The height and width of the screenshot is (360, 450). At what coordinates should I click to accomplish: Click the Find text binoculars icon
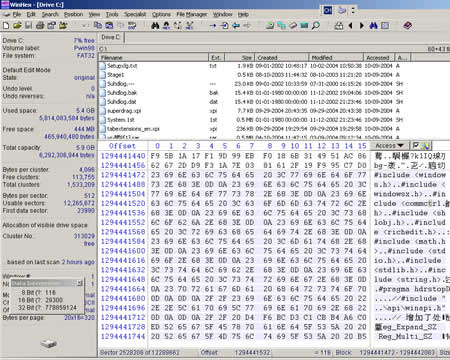pyautogui.click(x=155, y=25)
